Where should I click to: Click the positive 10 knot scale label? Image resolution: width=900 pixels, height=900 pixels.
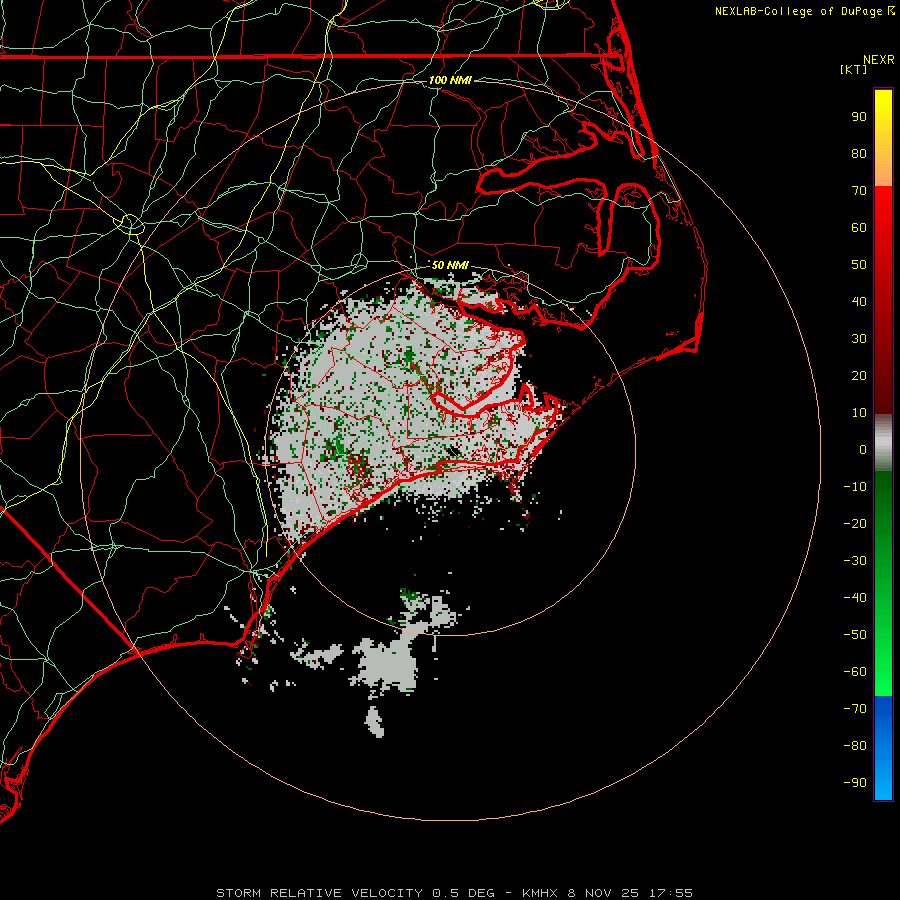tap(859, 413)
